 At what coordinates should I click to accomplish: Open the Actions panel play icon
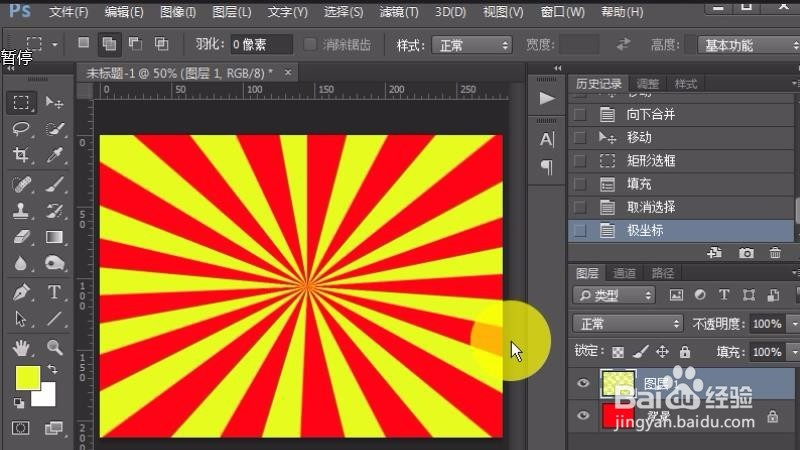(546, 98)
